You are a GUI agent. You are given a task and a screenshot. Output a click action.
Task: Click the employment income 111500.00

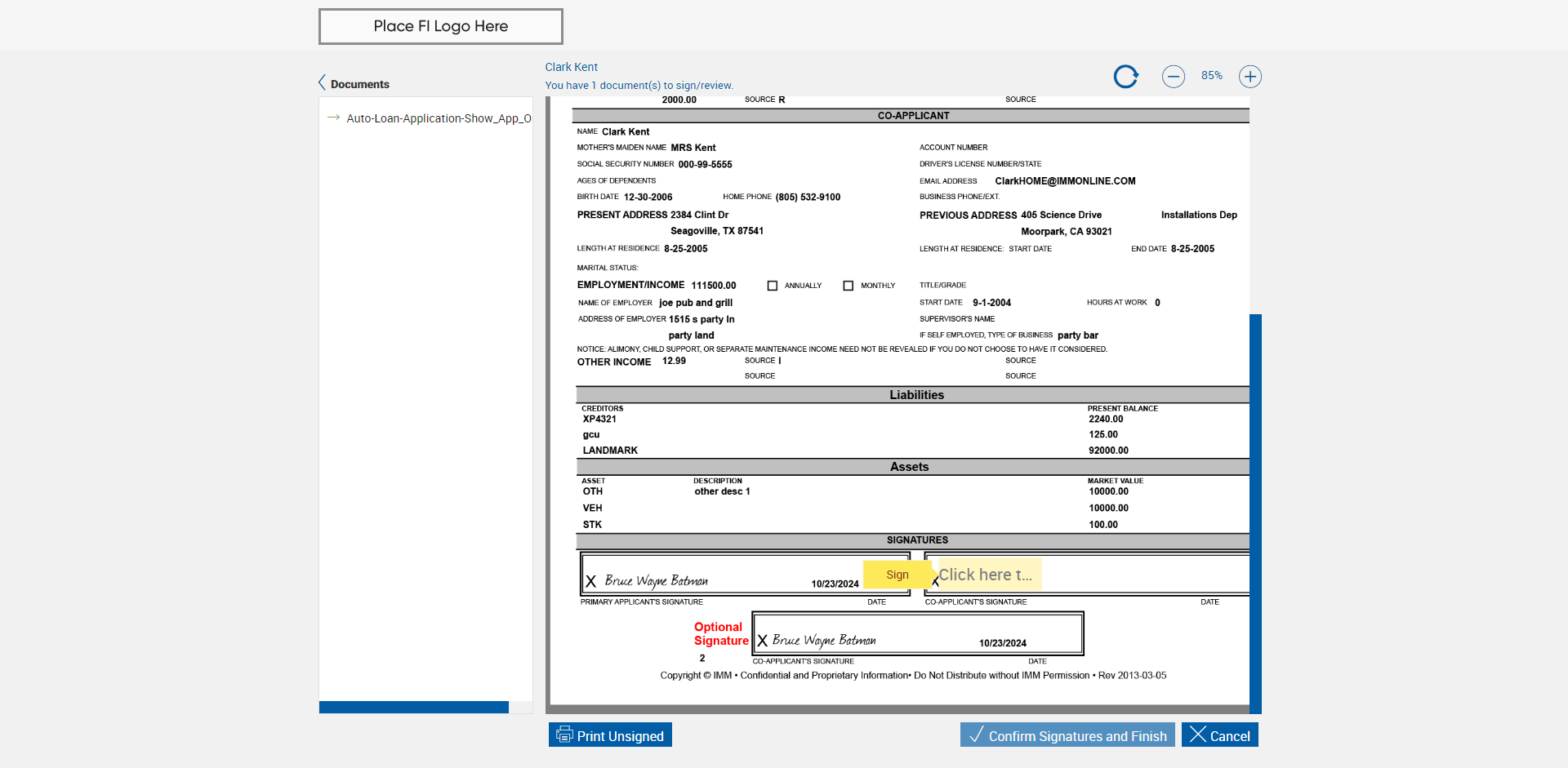pos(714,286)
